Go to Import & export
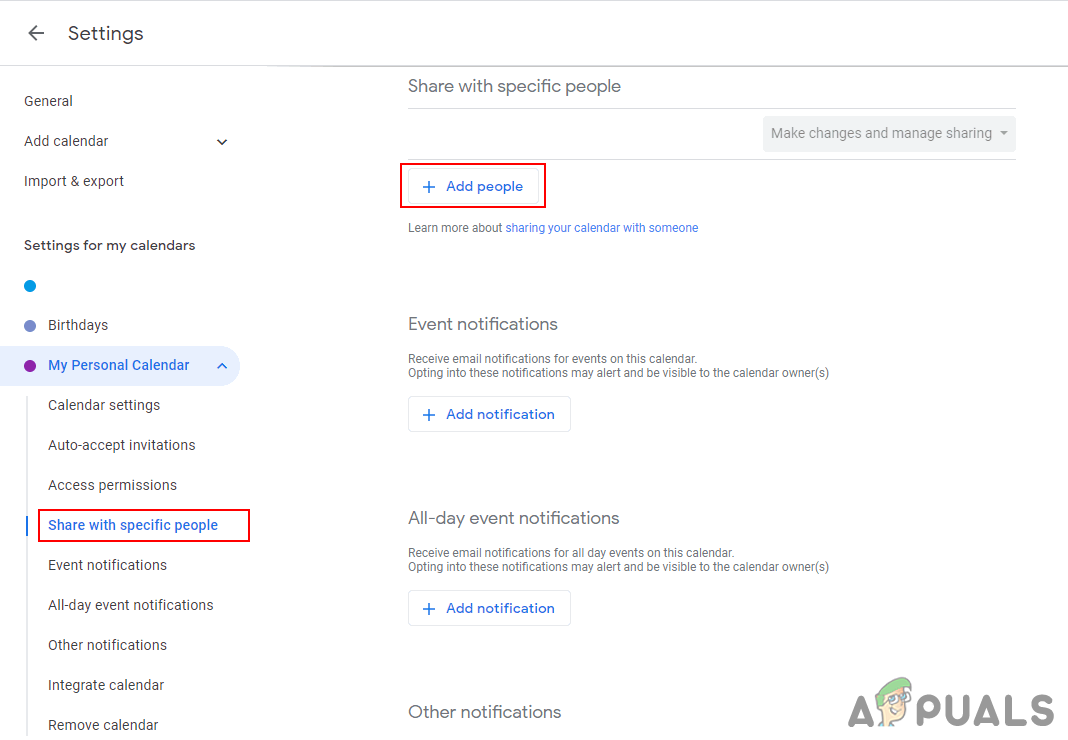 pos(74,181)
